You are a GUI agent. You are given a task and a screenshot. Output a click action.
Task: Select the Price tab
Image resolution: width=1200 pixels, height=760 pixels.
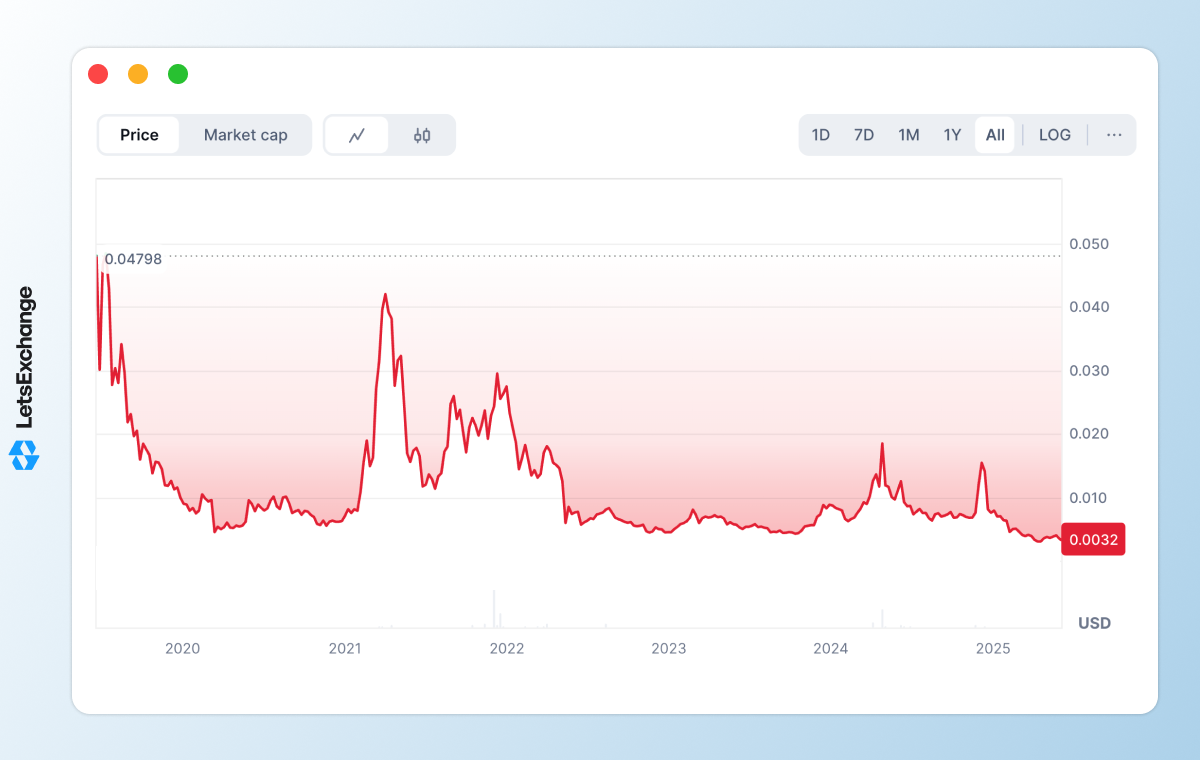(139, 135)
